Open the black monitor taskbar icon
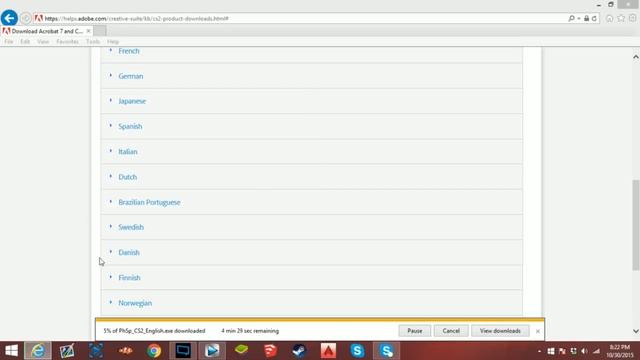Image resolution: width=640 pixels, height=360 pixels. 183,351
